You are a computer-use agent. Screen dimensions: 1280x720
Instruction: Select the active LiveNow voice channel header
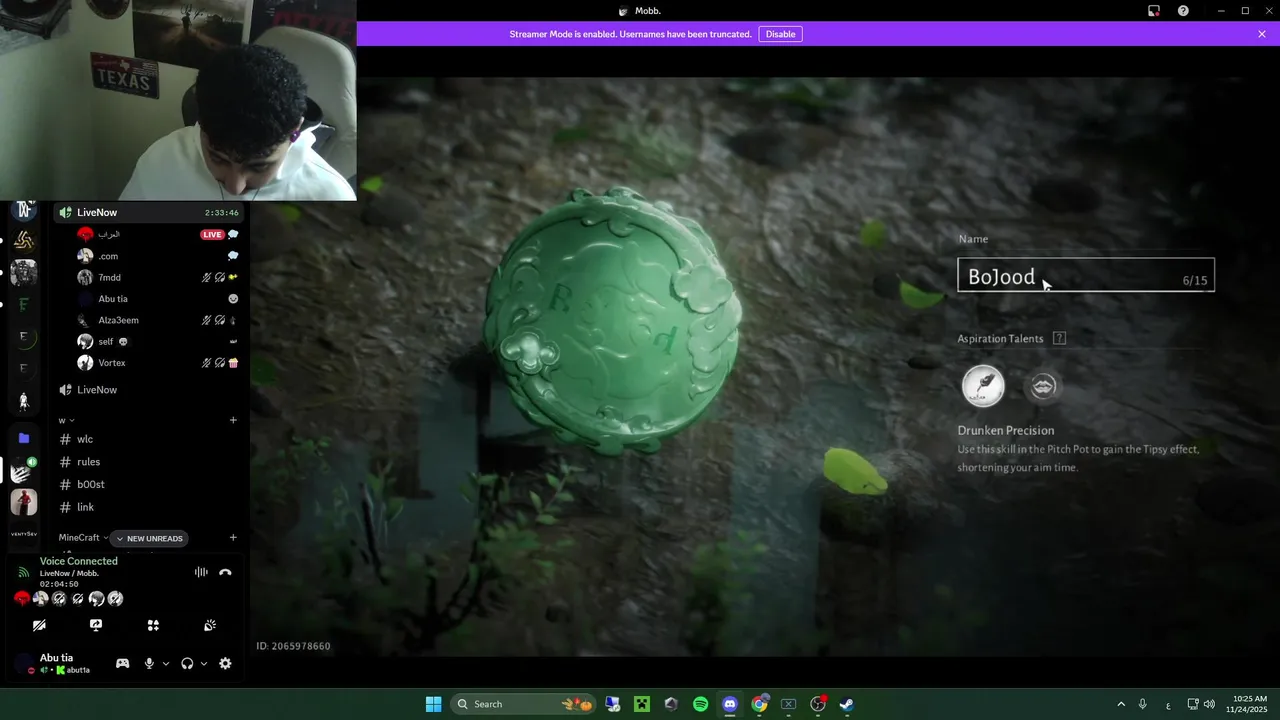coord(150,212)
